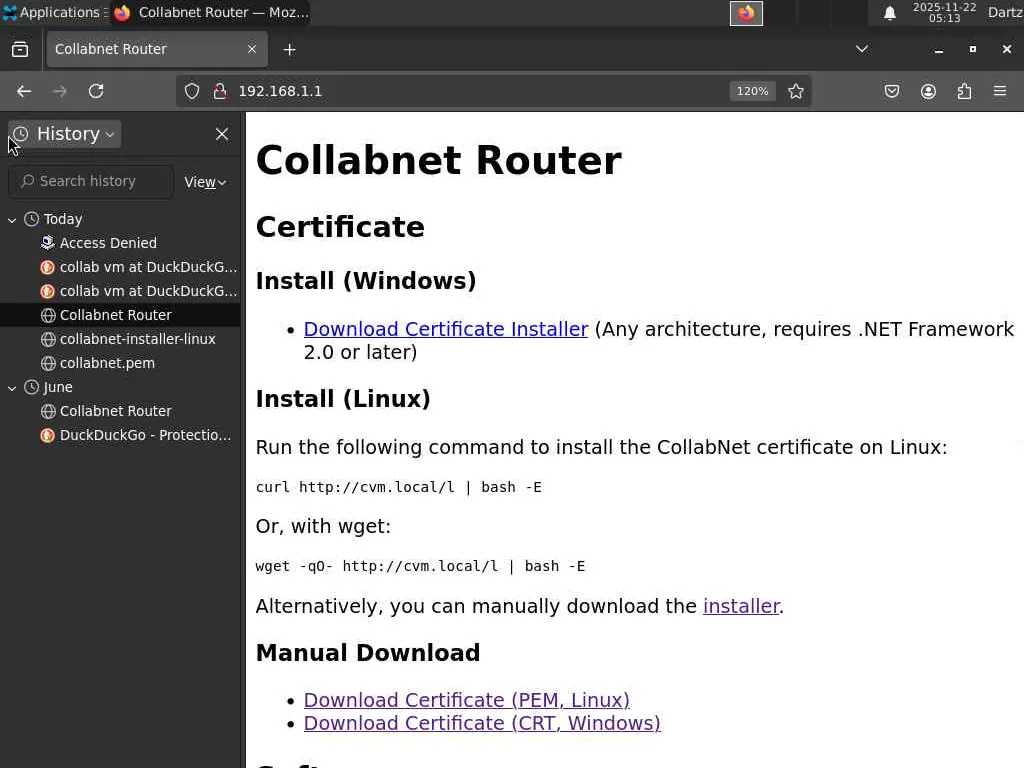
Task: Open collabnet-installer-linux history entry
Action: [121, 339]
